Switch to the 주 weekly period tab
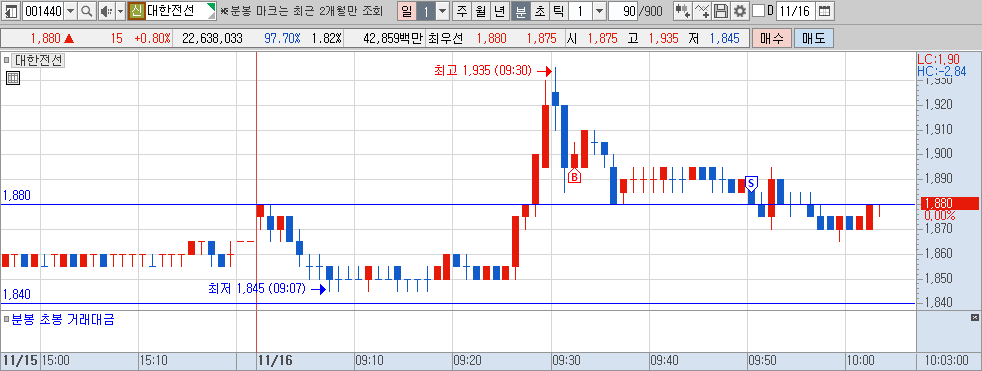This screenshot has height=371, width=982. tap(462, 11)
